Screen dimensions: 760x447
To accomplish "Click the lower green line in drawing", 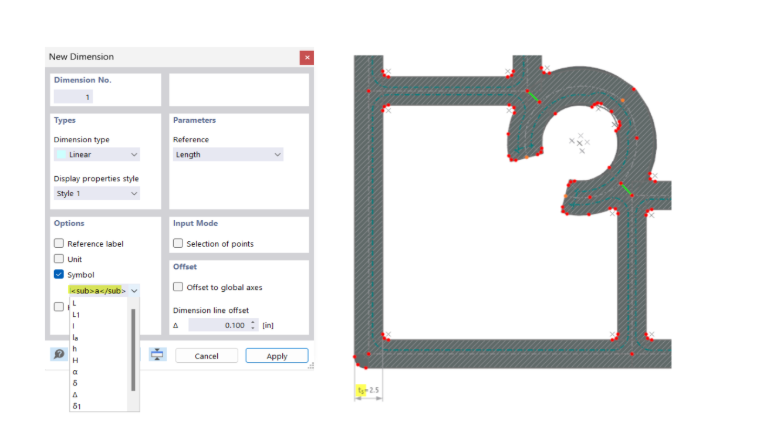I will (x=626, y=189).
